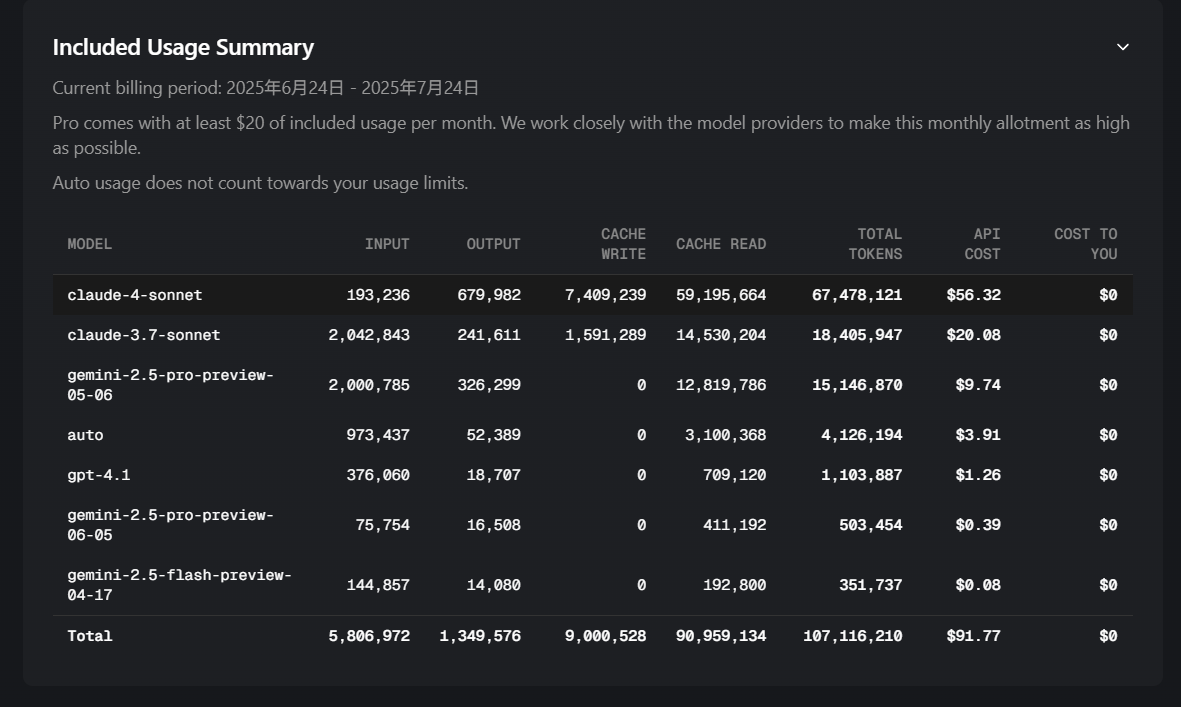Click cache read value 411,192

[734, 526]
